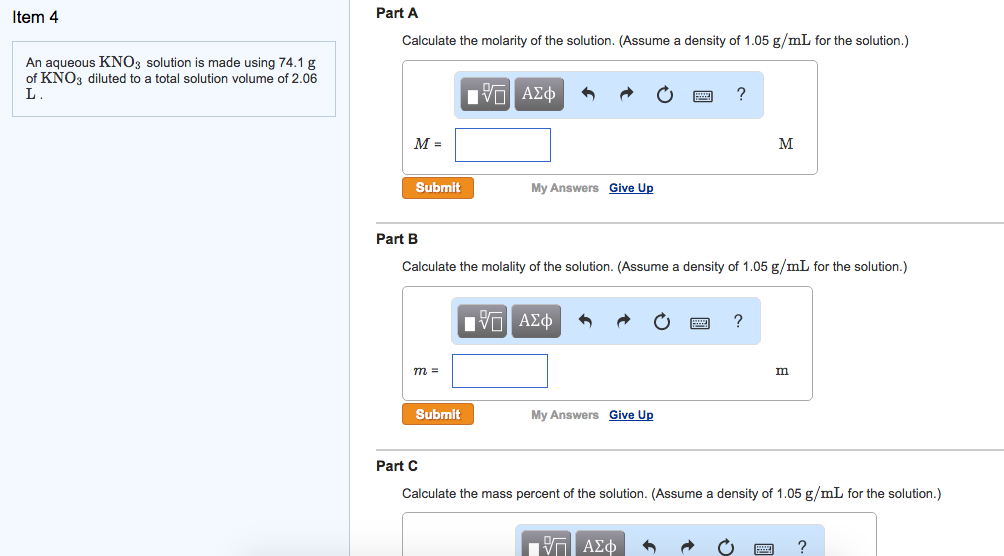The image size is (1004, 556).
Task: Submit the Part A molarity answer
Action: tap(438, 188)
